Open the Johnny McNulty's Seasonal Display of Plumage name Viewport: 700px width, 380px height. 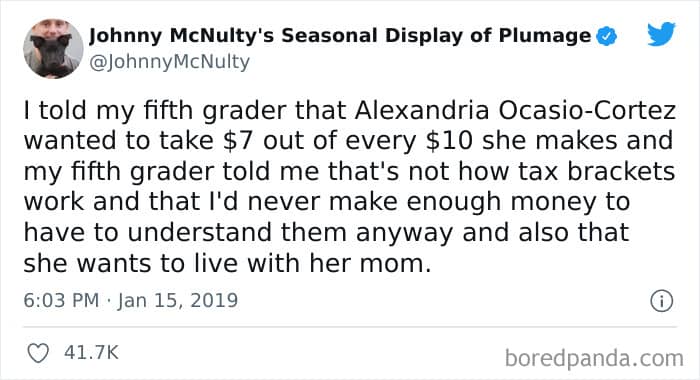pyautogui.click(x=340, y=36)
